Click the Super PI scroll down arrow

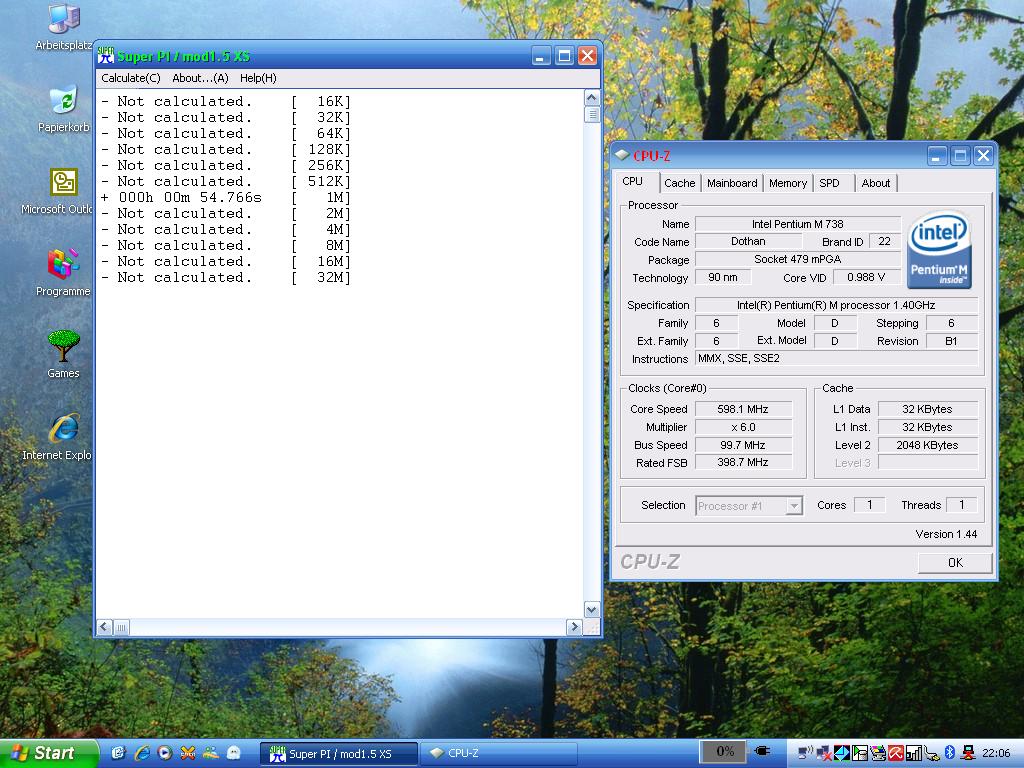591,609
